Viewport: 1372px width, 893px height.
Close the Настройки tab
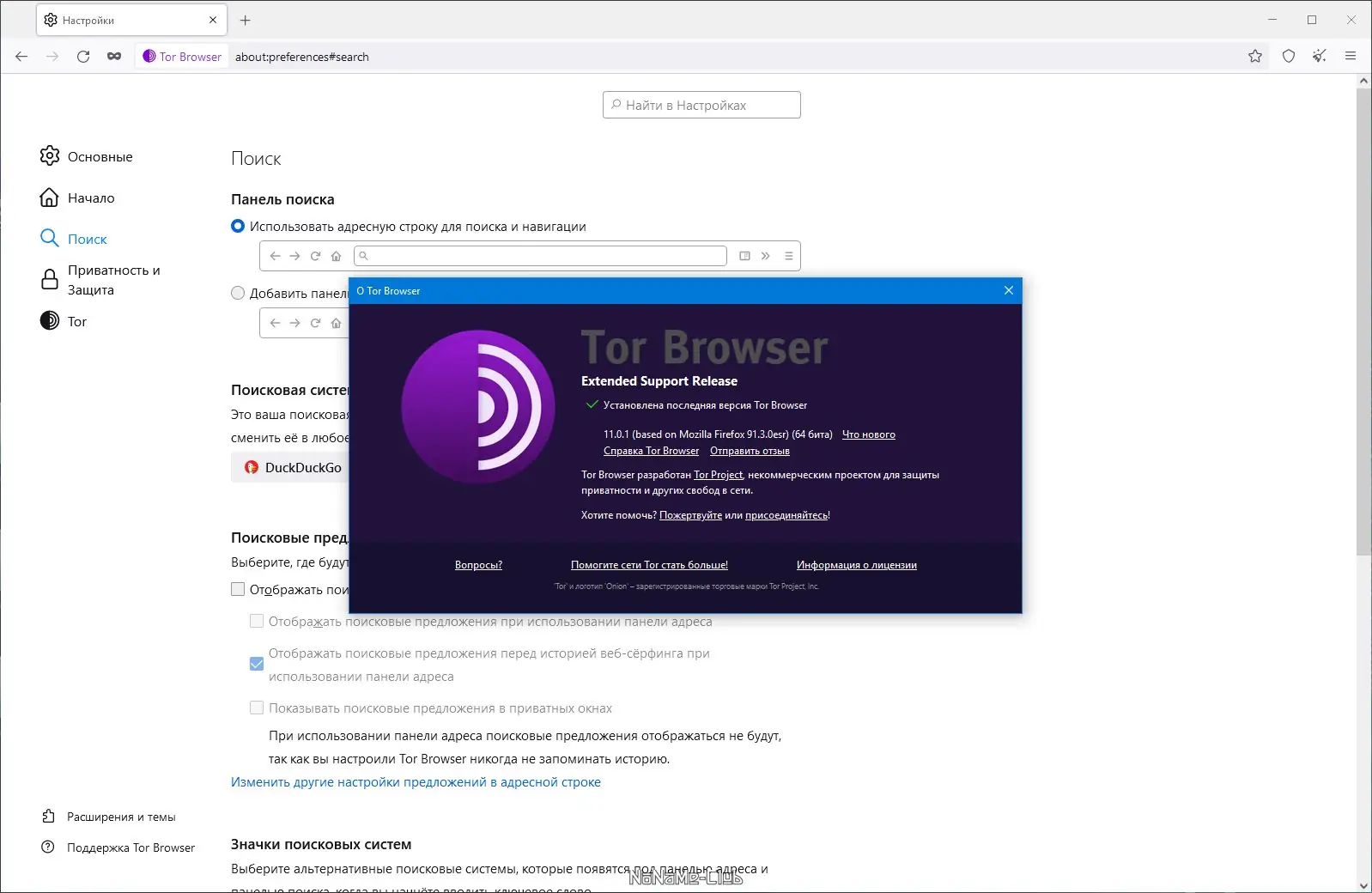coord(213,20)
